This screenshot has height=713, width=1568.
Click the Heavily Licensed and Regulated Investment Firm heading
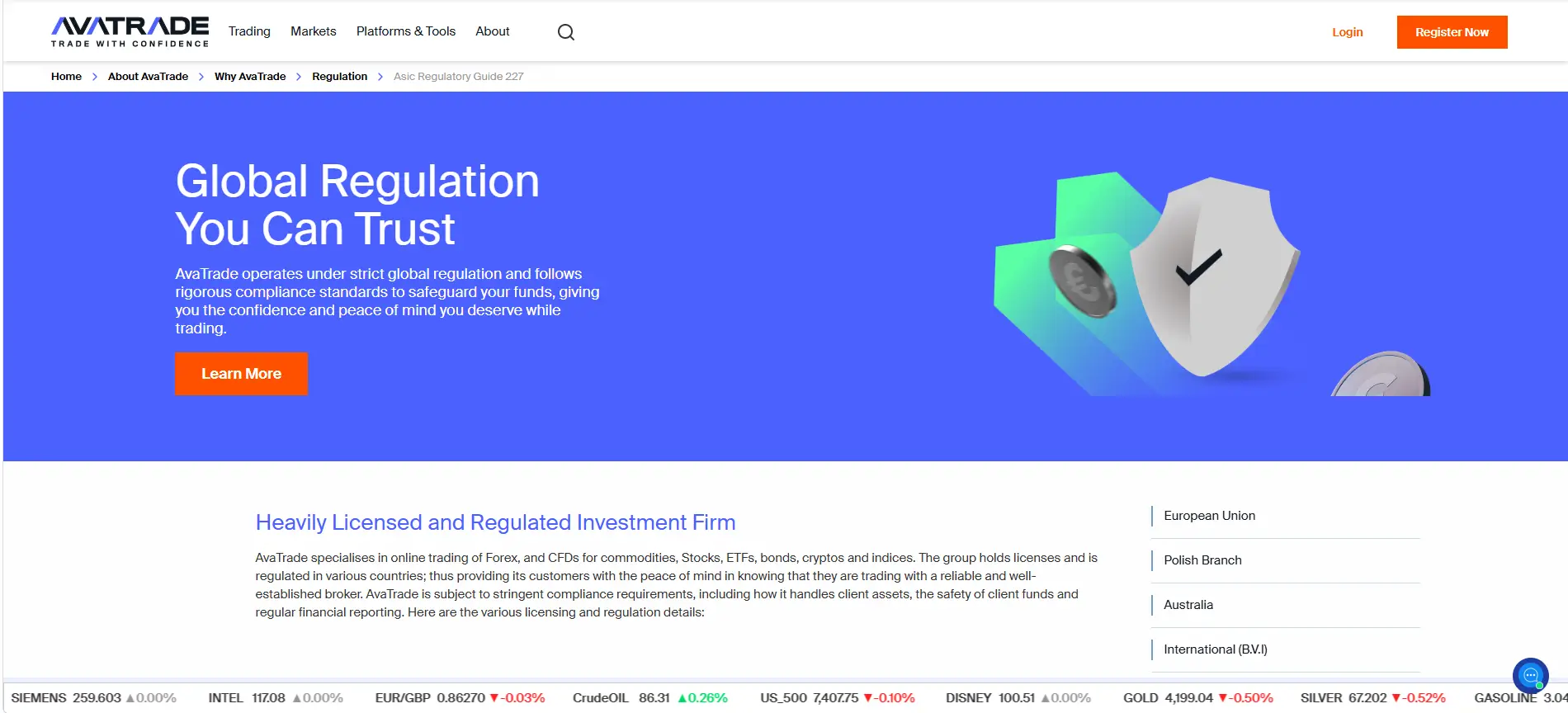(x=495, y=522)
